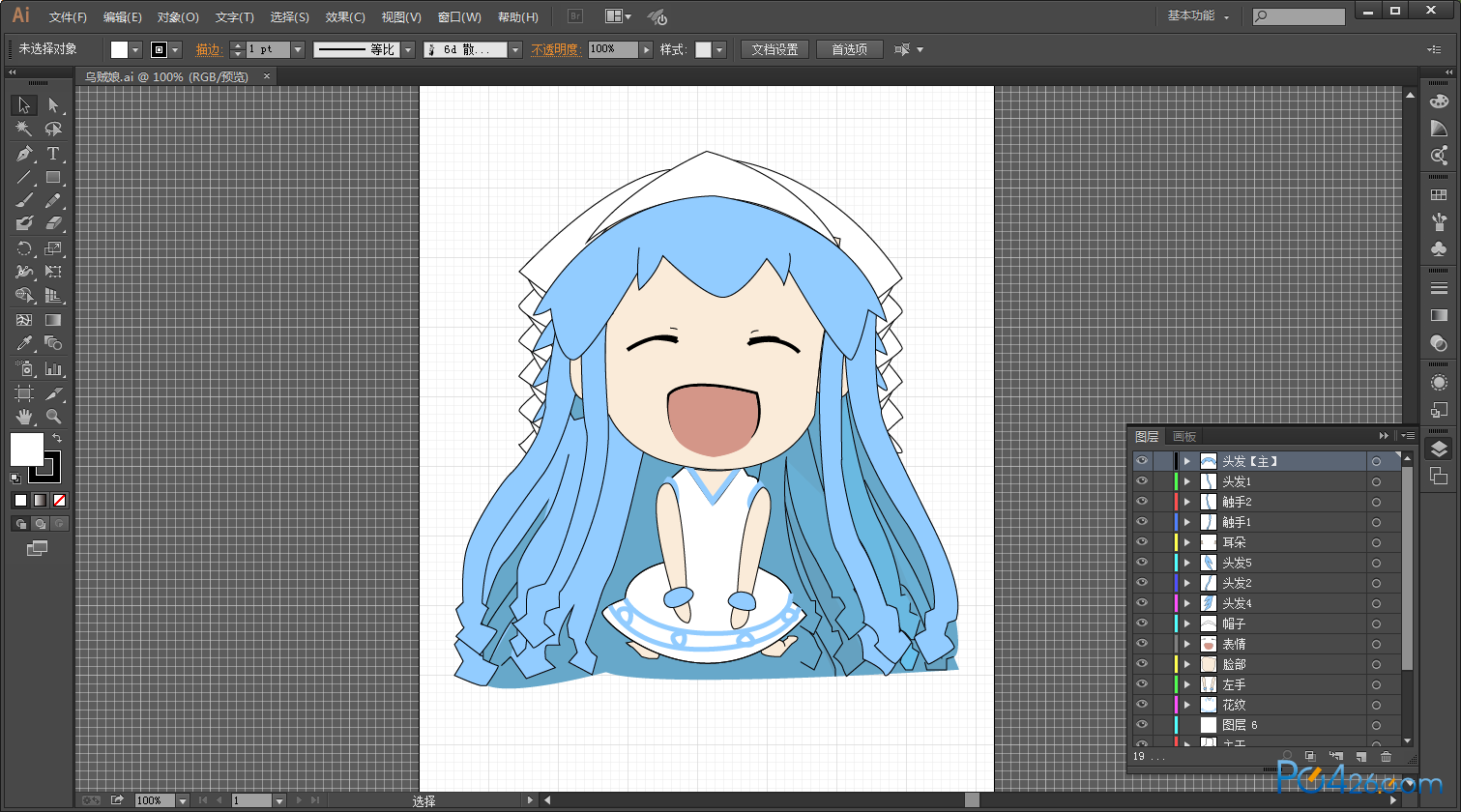Open the 窗口(W) menu

click(459, 17)
